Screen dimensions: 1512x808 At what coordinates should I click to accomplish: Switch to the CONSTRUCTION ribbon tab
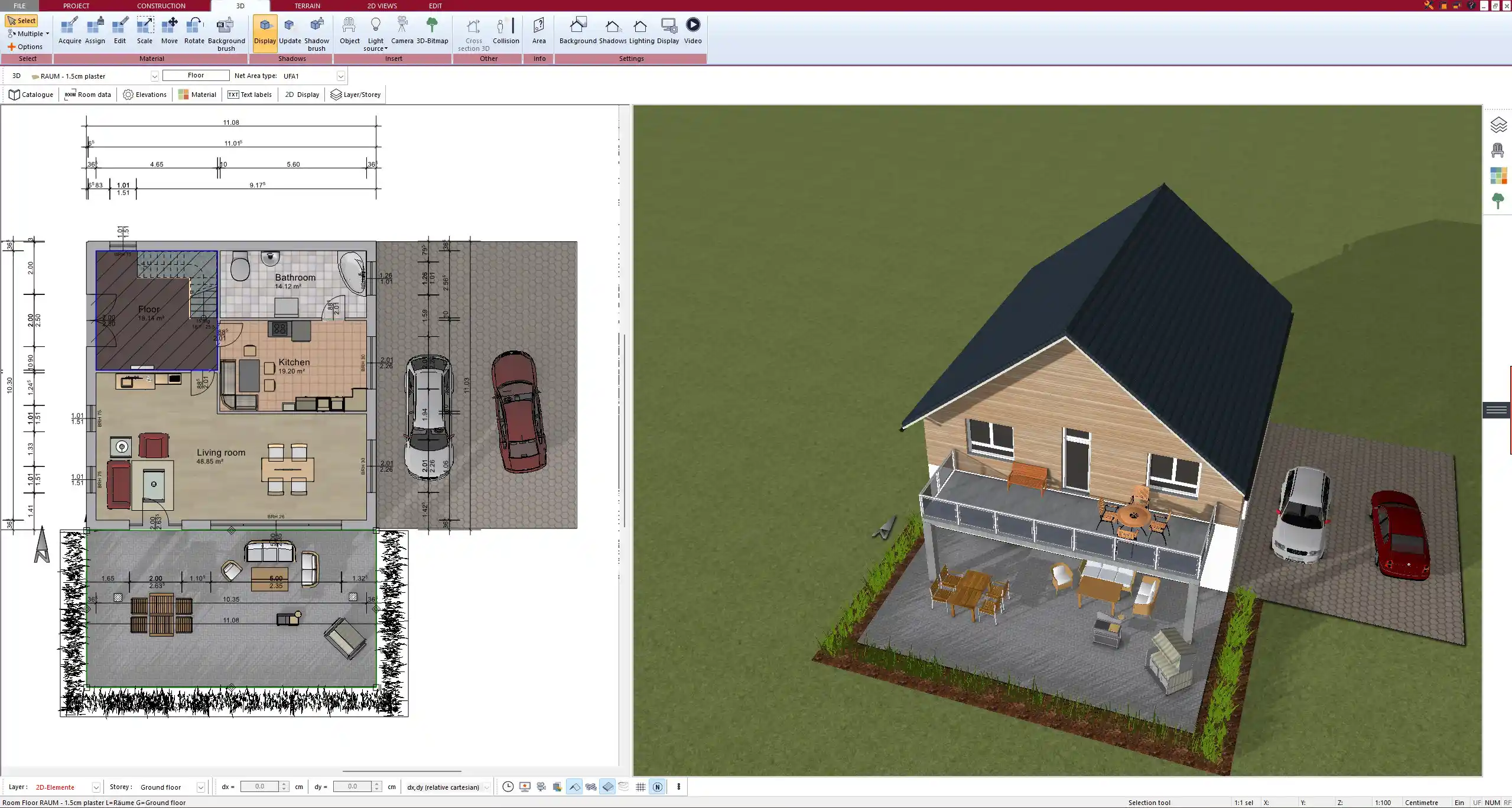pos(161,5)
